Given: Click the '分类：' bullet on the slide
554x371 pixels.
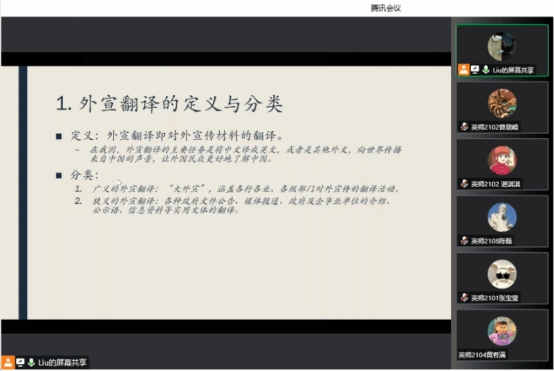Looking at the screenshot, I should (x=84, y=175).
